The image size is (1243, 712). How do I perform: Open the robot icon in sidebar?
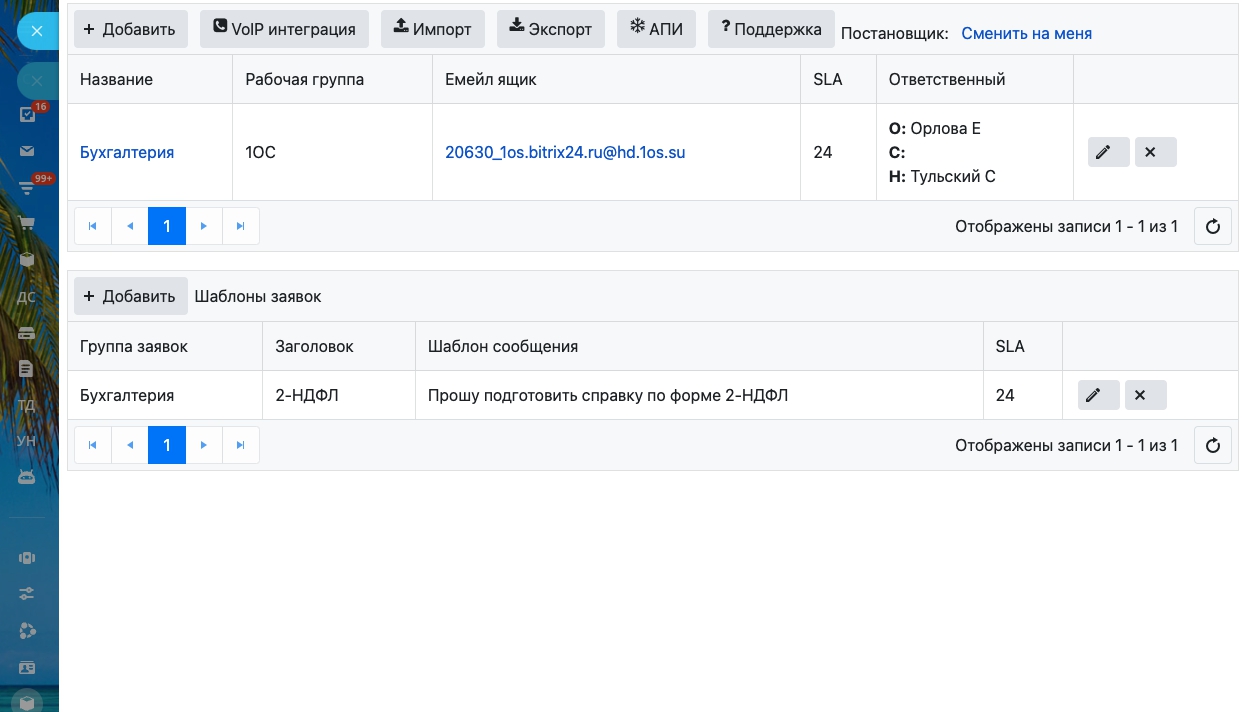pyautogui.click(x=28, y=477)
